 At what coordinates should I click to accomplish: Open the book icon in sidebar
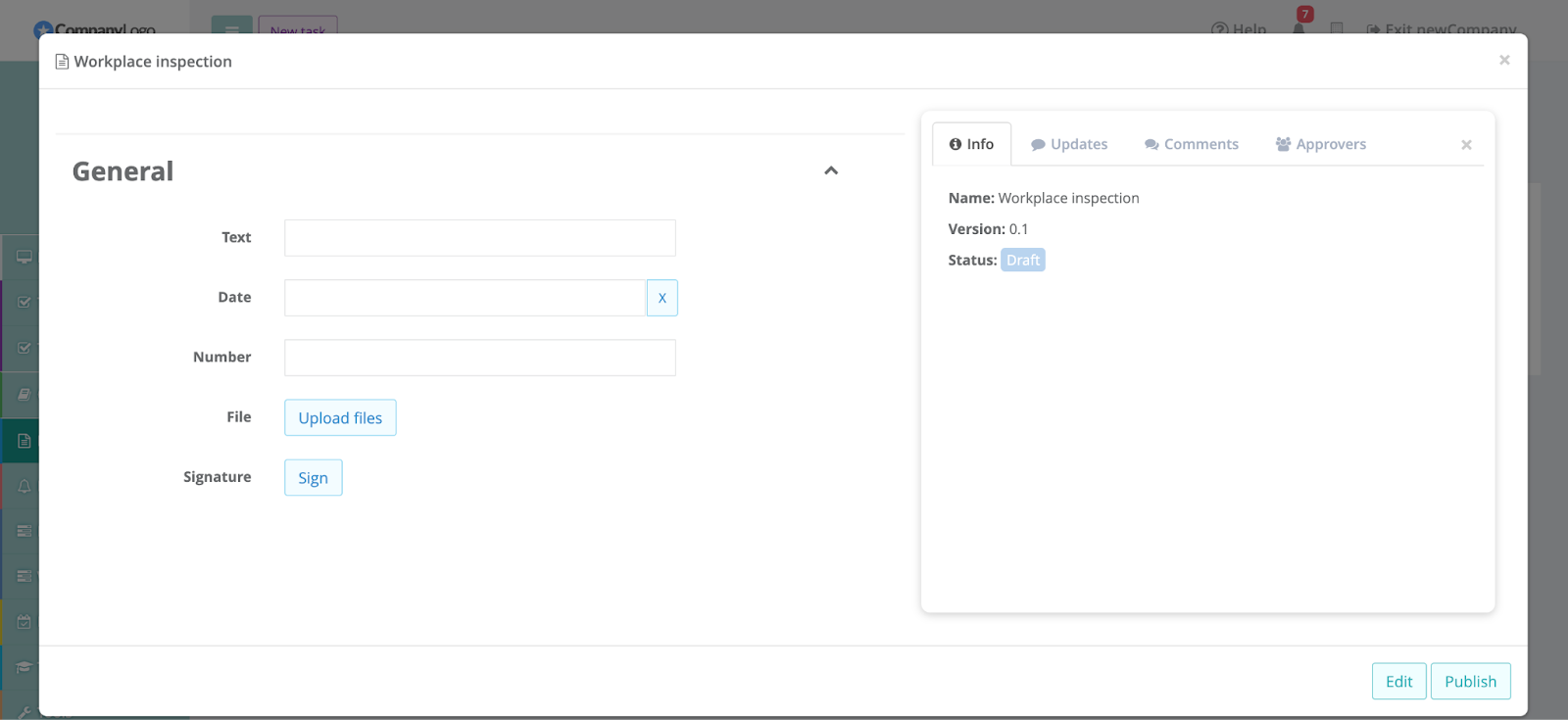pyautogui.click(x=24, y=395)
